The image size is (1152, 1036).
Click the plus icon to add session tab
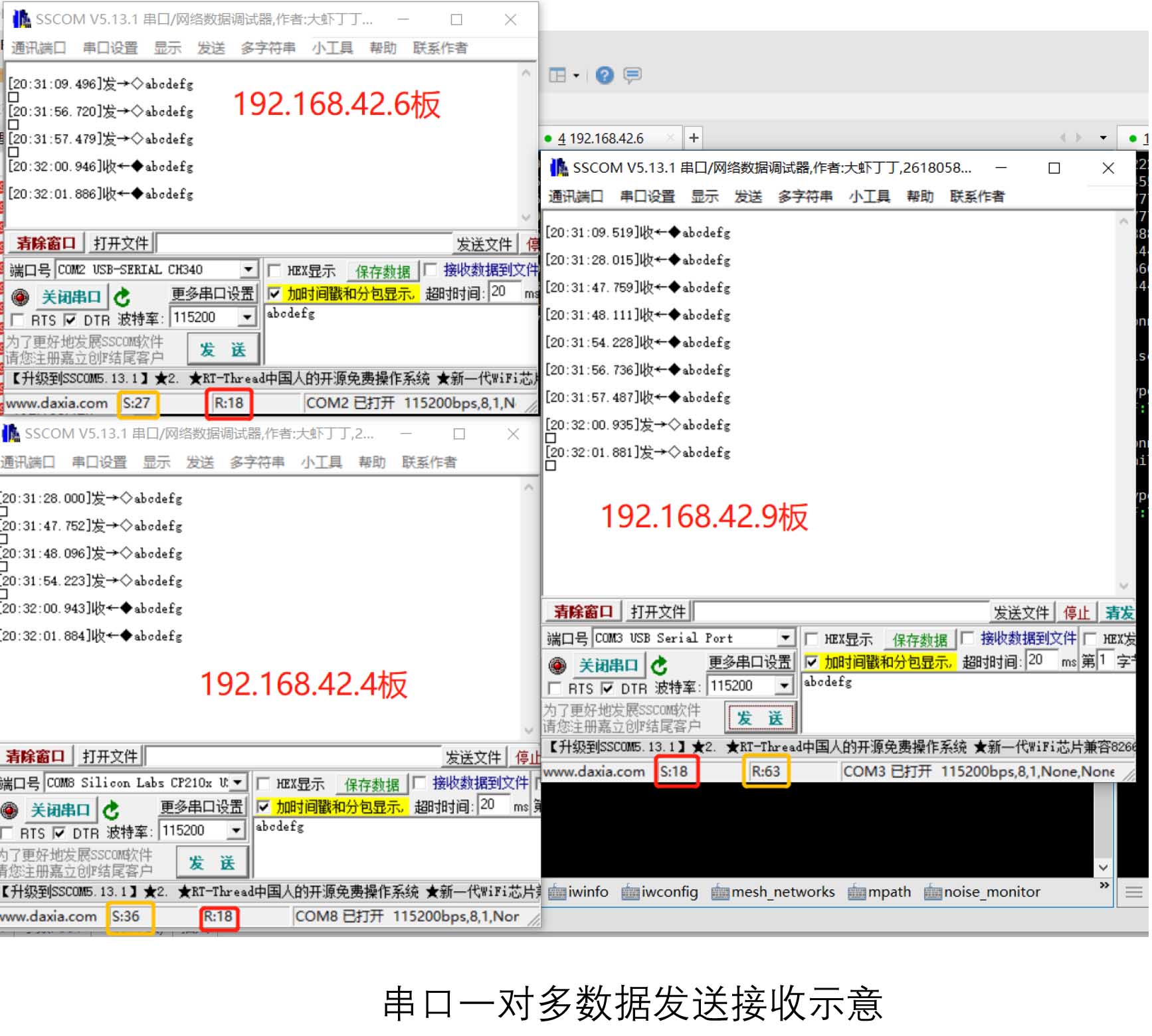(x=694, y=138)
